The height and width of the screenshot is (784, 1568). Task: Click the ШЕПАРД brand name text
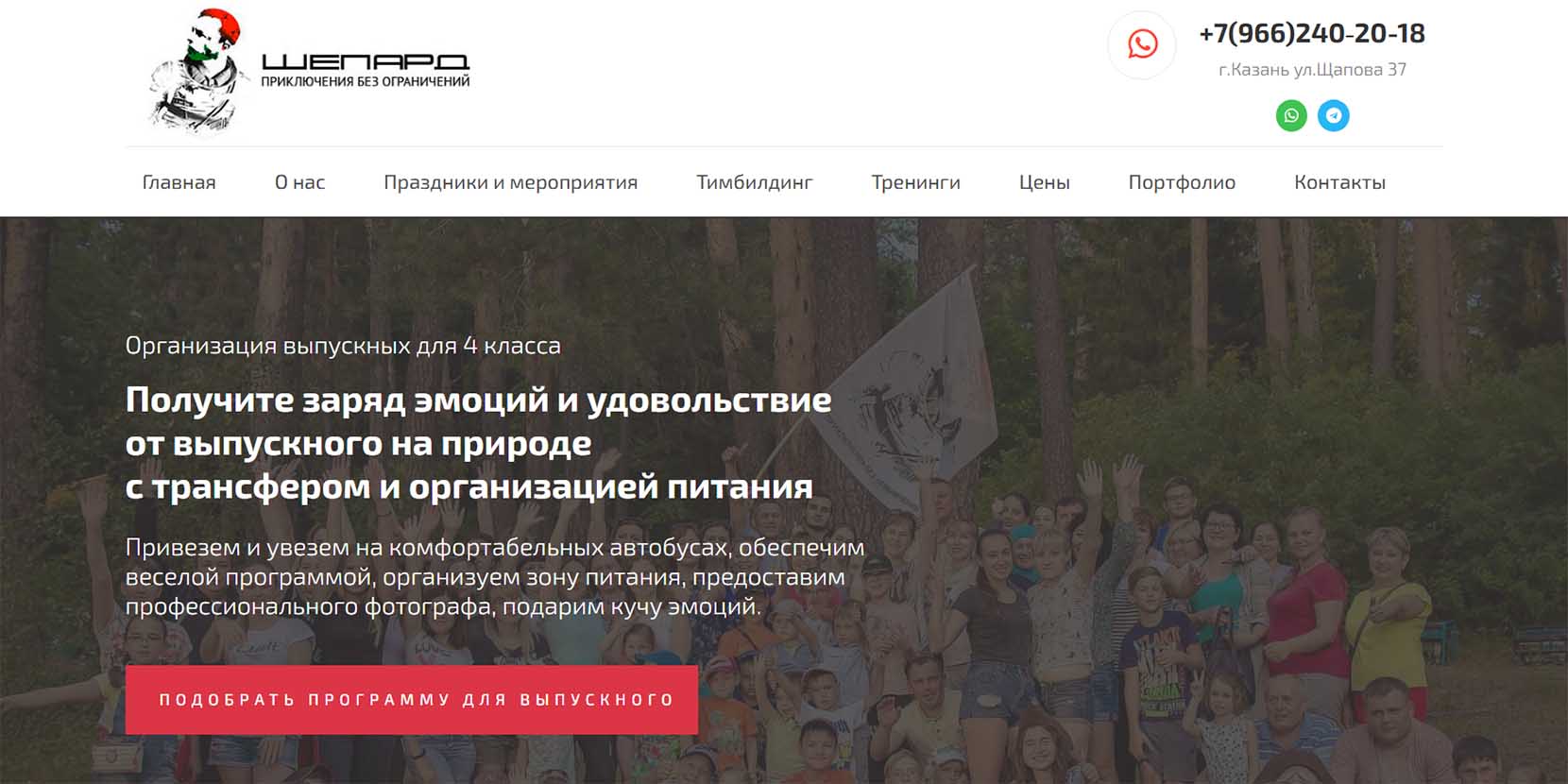366,62
